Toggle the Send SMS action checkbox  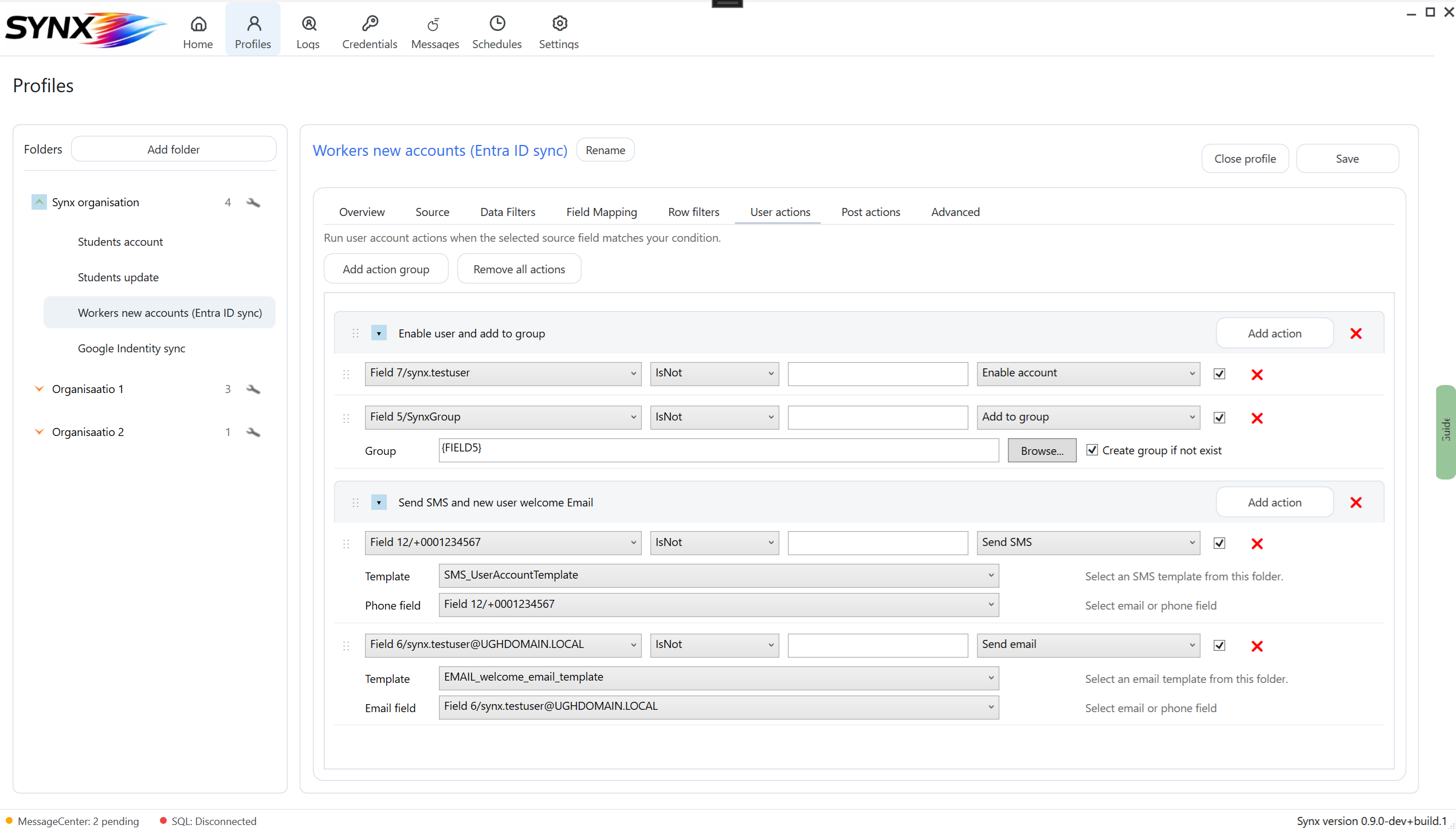[1219, 543]
